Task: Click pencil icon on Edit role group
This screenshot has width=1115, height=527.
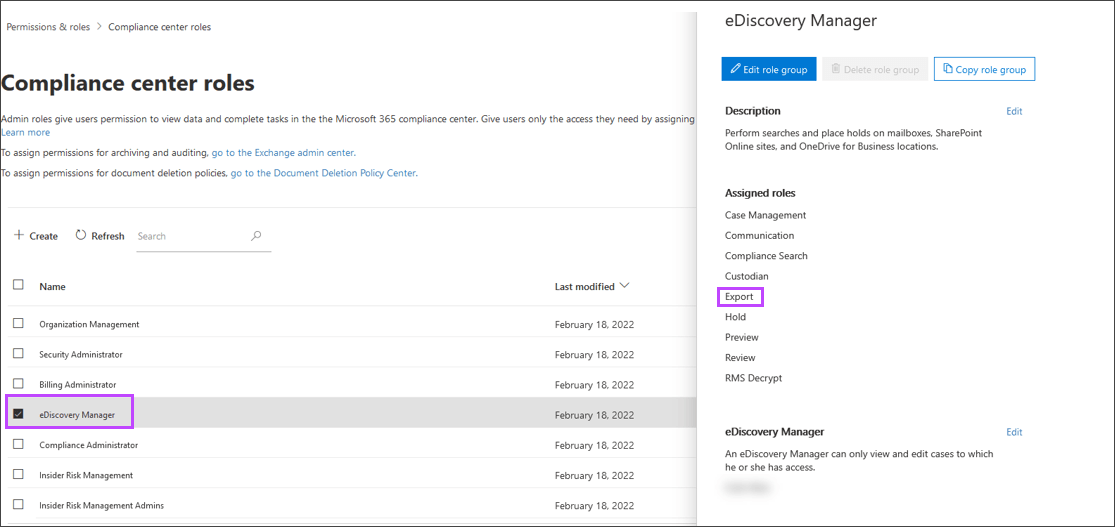Action: pos(736,69)
